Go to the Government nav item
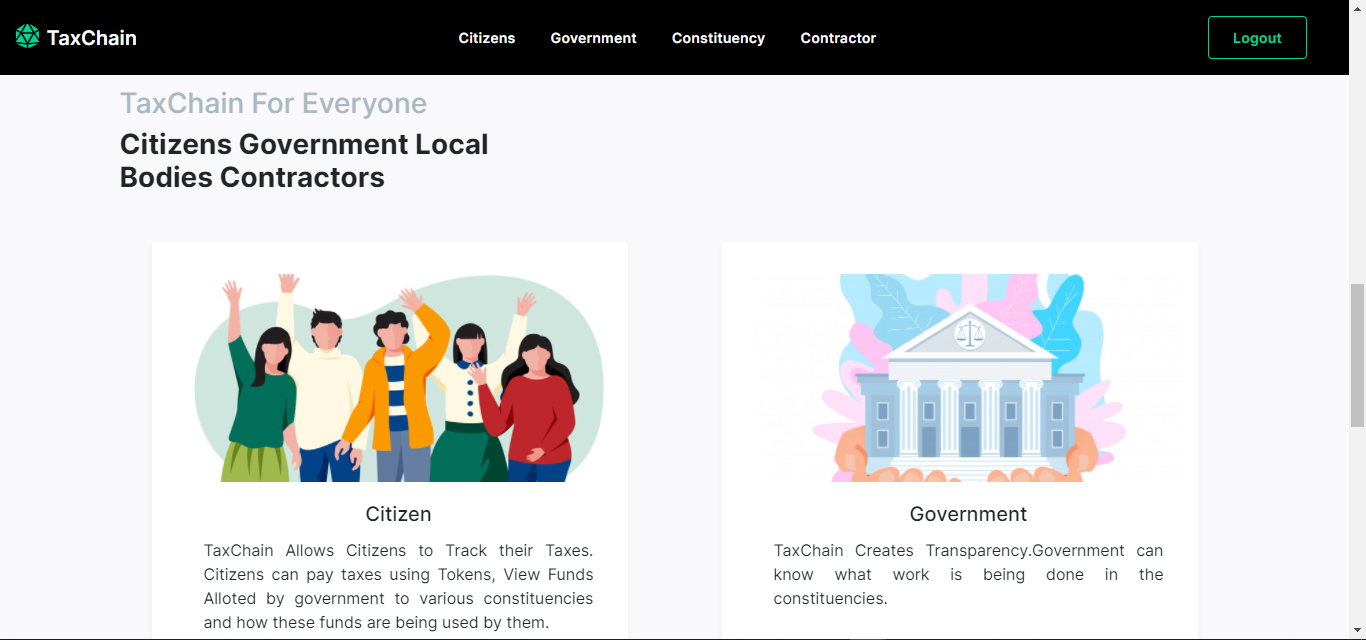 tap(593, 38)
